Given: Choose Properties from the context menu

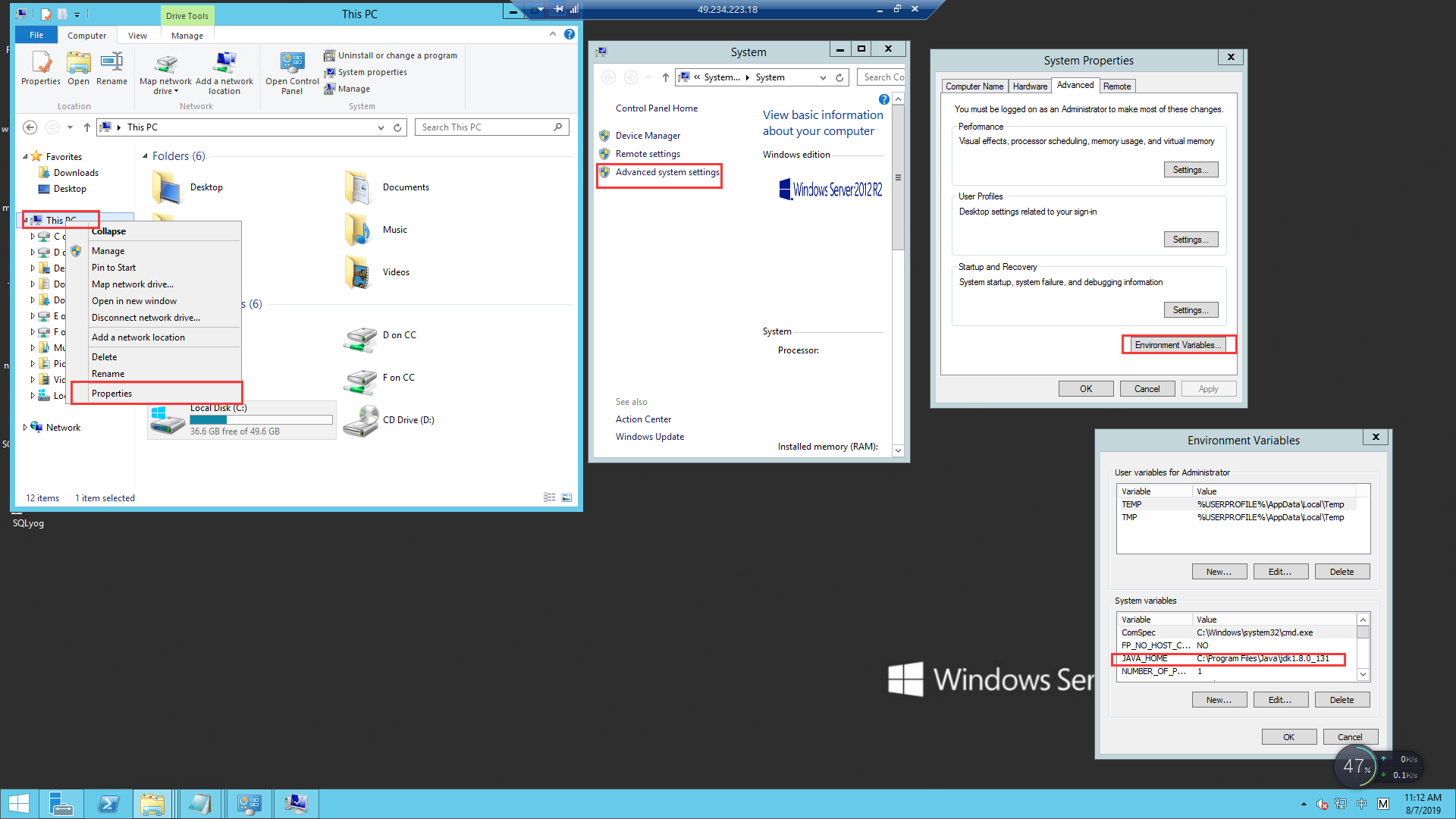Looking at the screenshot, I should 111,394.
